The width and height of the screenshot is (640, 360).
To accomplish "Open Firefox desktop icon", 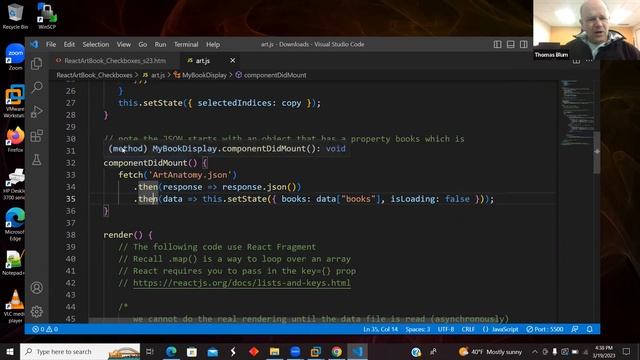I will click(15, 140).
